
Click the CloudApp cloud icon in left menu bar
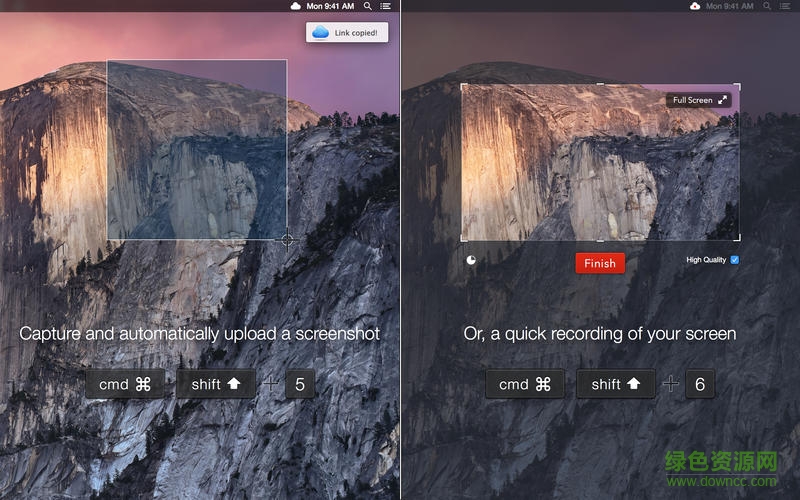(295, 6)
